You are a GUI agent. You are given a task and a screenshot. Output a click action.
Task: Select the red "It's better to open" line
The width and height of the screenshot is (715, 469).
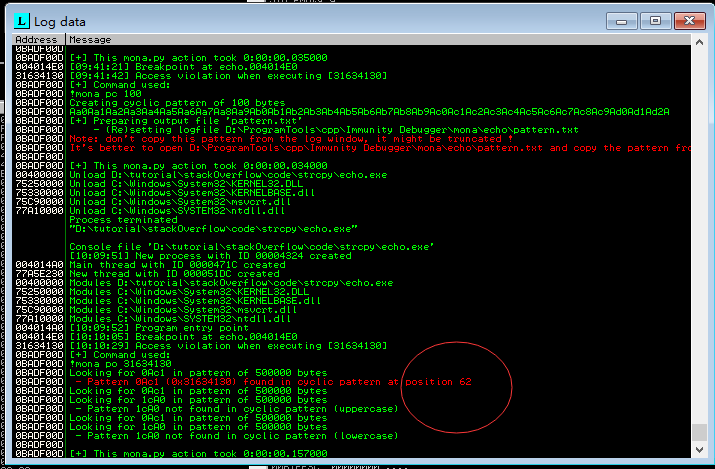380,148
